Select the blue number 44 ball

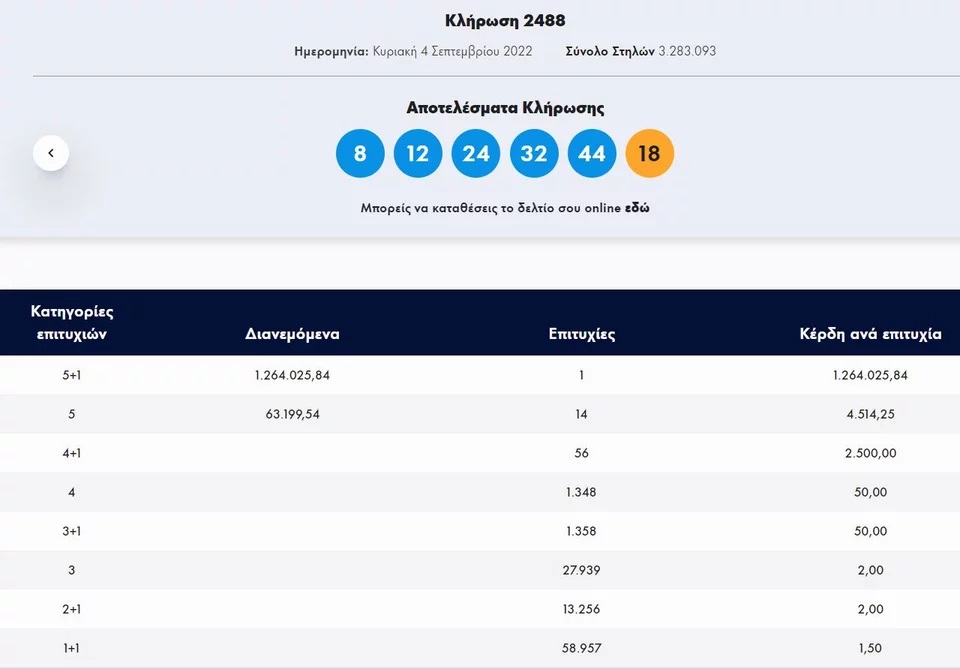tap(592, 154)
